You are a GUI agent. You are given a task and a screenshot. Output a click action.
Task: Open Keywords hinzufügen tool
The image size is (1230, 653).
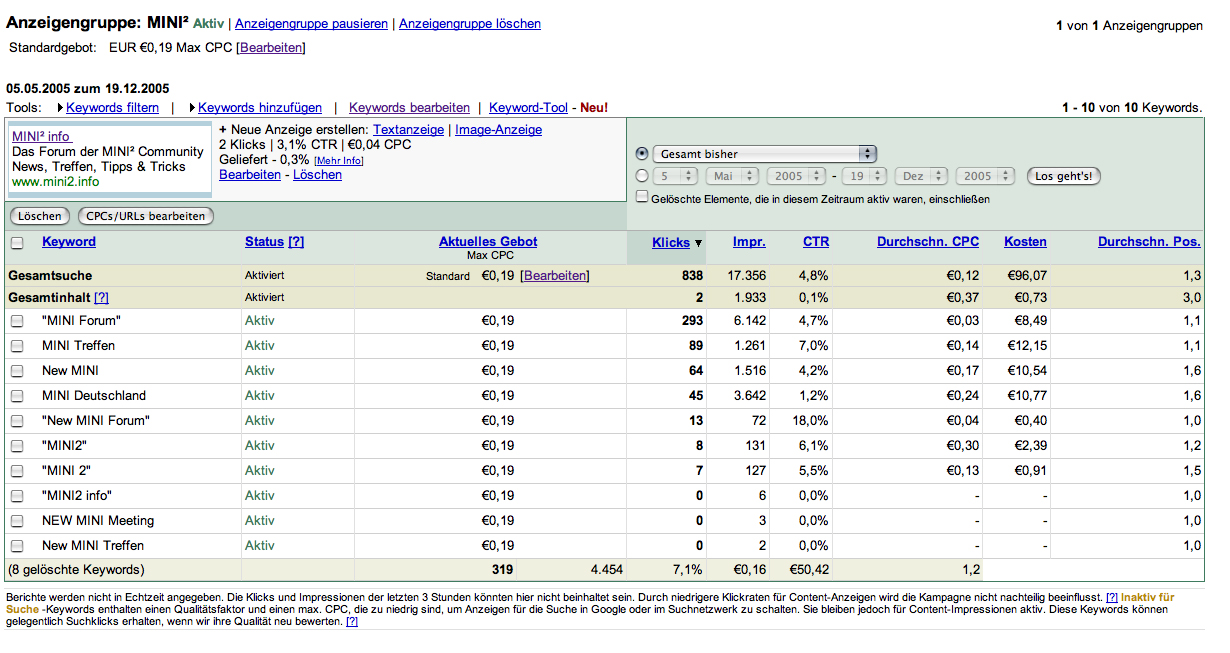260,108
